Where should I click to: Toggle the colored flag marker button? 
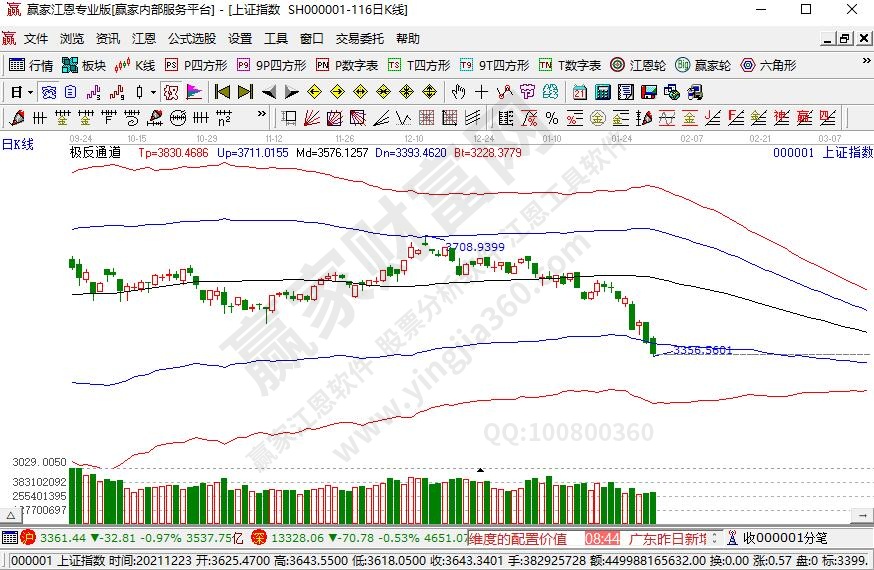coord(194,92)
